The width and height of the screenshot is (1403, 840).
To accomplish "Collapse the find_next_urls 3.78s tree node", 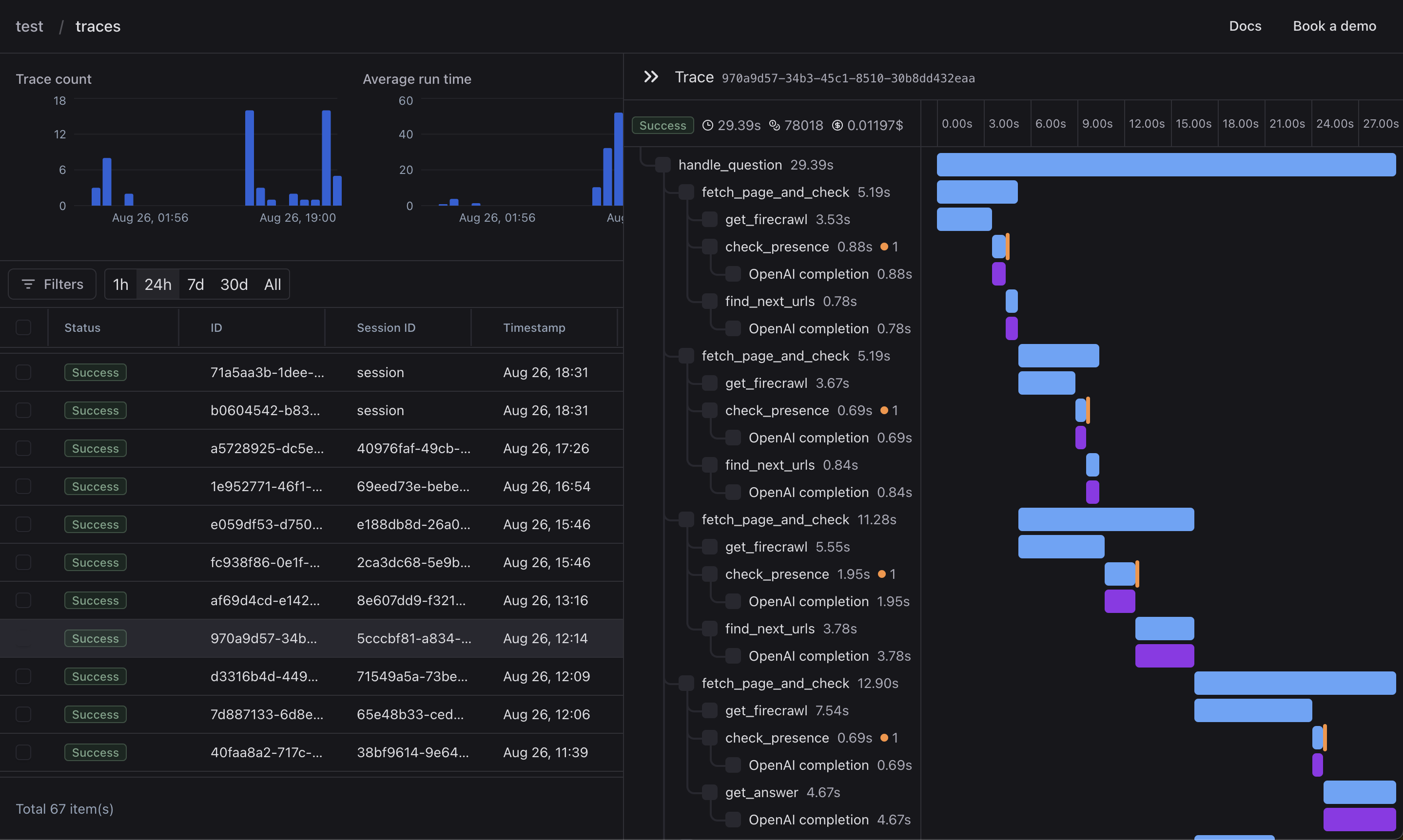I will pyautogui.click(x=709, y=629).
